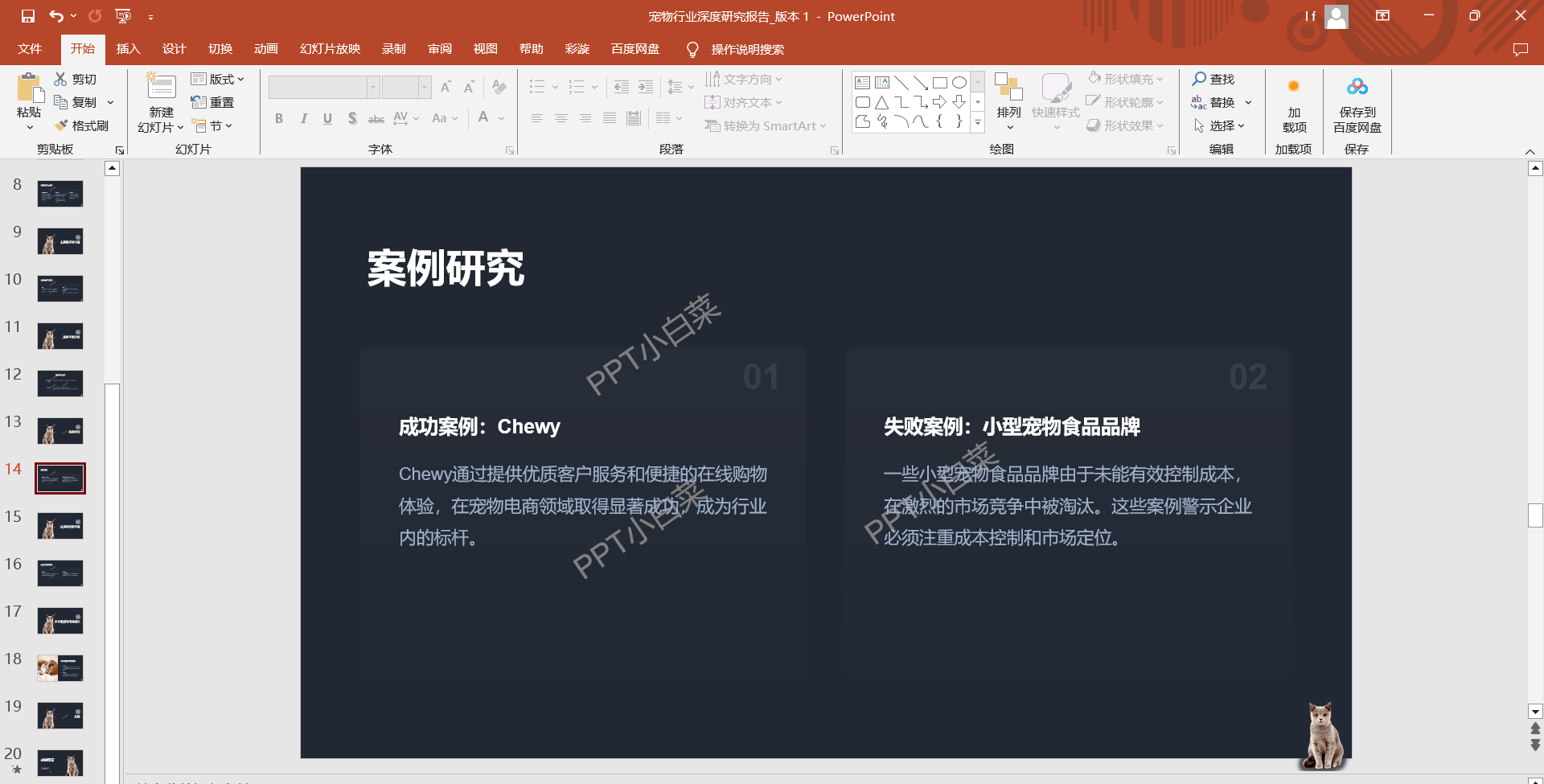
Task: Switch to the Design (设计) tab
Action: [174, 49]
